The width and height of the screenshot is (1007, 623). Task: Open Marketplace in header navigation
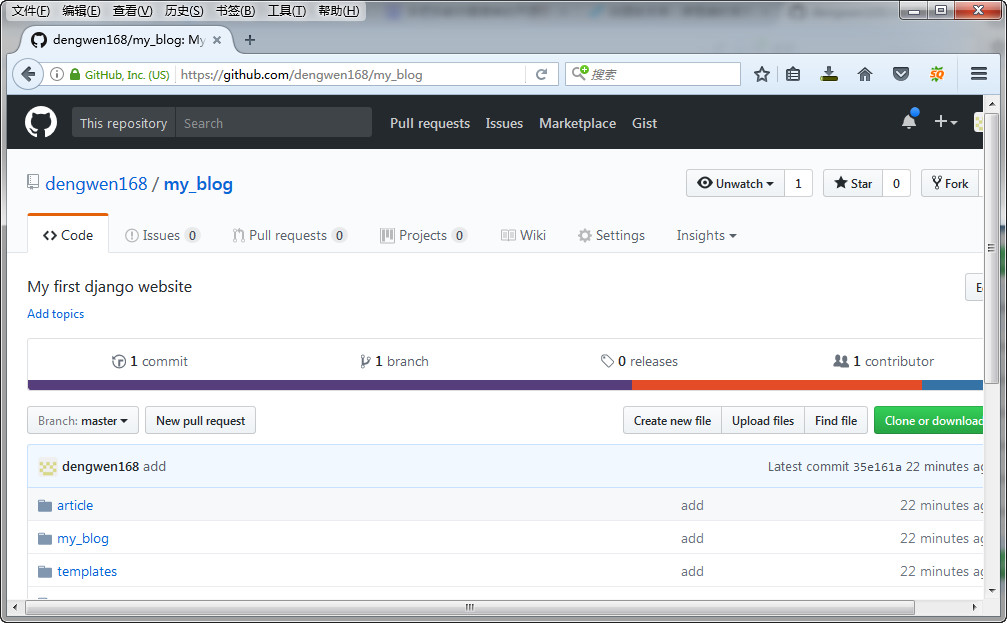point(577,123)
